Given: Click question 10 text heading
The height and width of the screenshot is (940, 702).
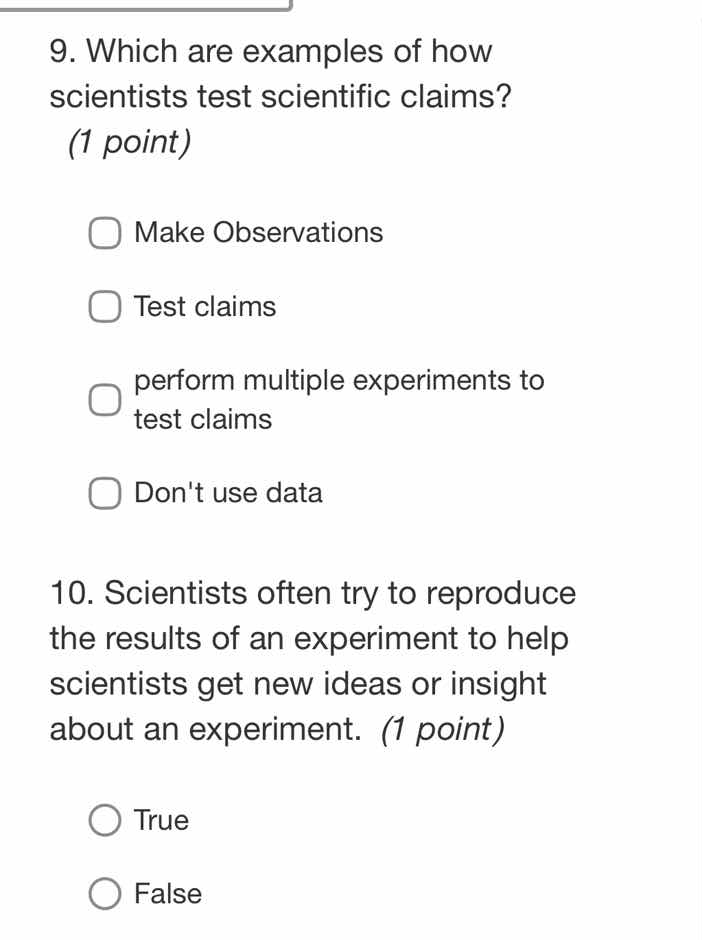Looking at the screenshot, I should pos(312,660).
